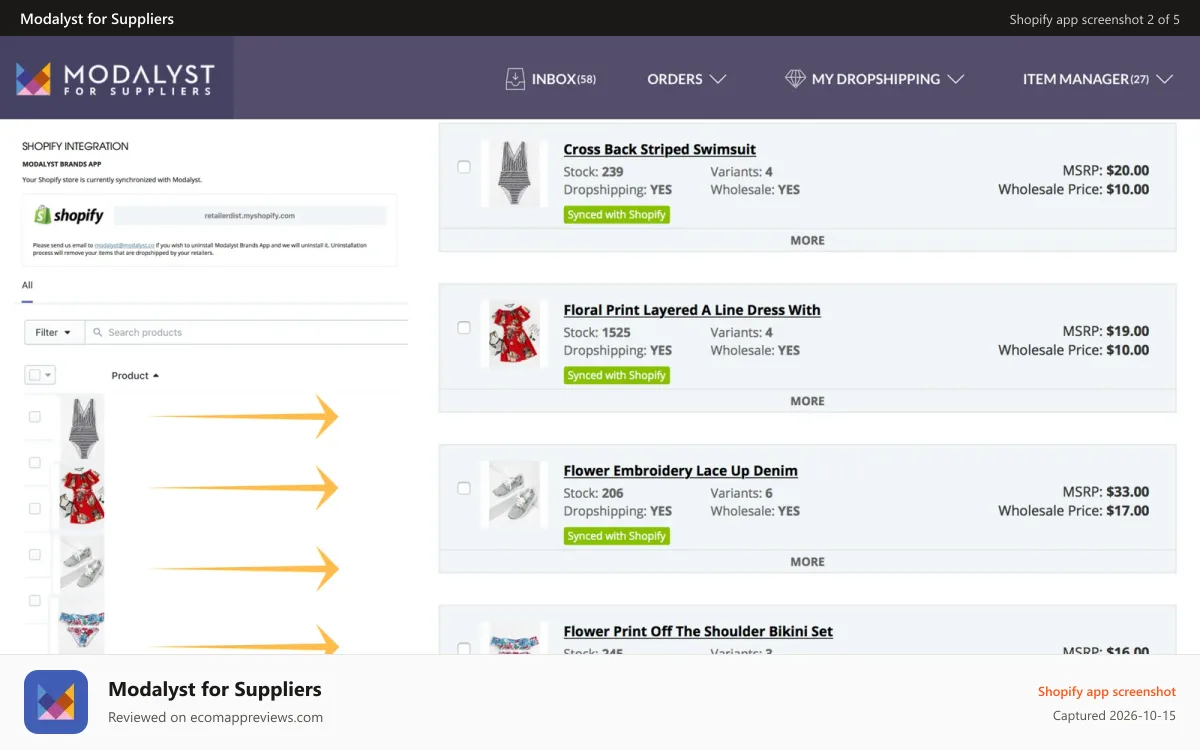
Task: Sort by the Product column
Action: (x=135, y=376)
